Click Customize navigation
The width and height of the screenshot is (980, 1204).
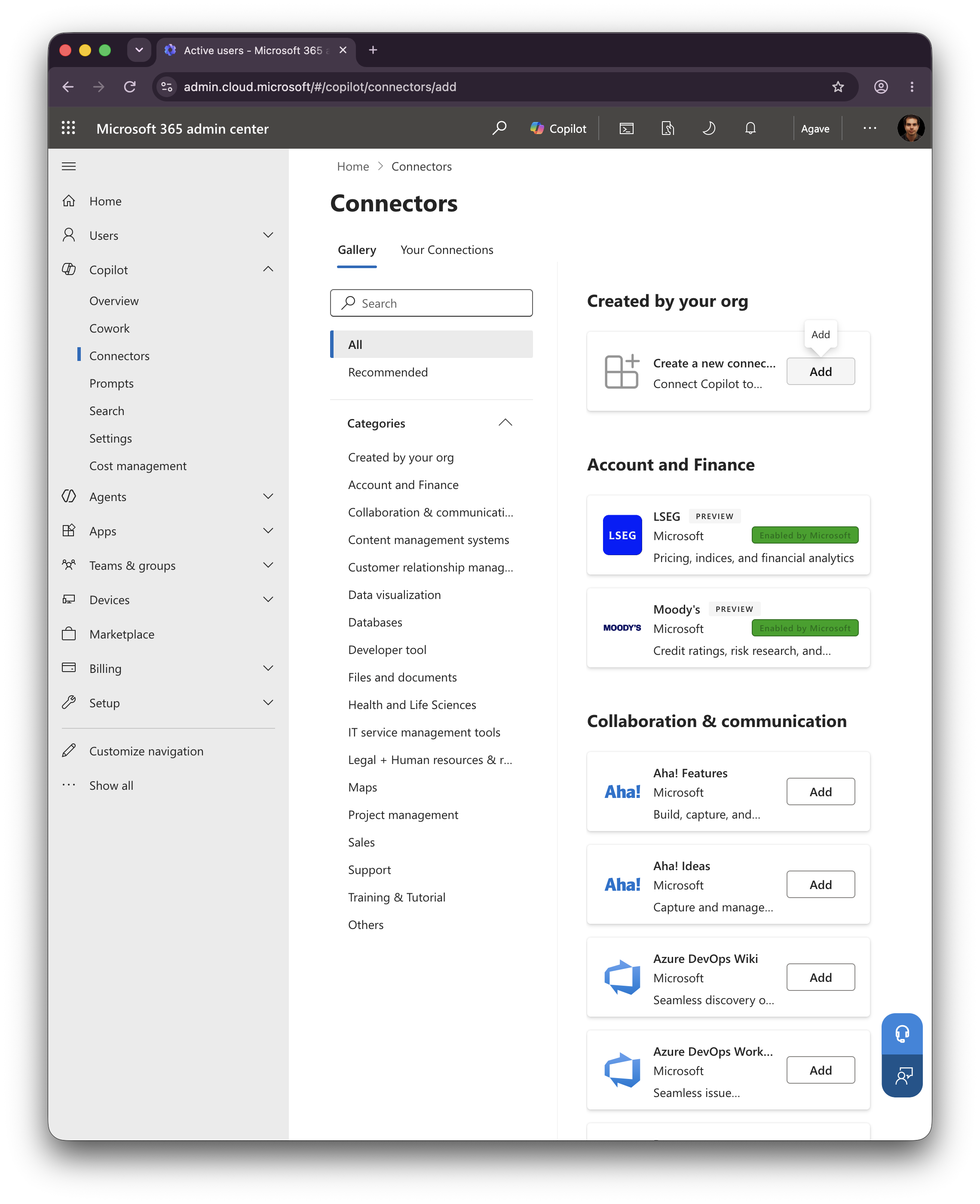146,751
